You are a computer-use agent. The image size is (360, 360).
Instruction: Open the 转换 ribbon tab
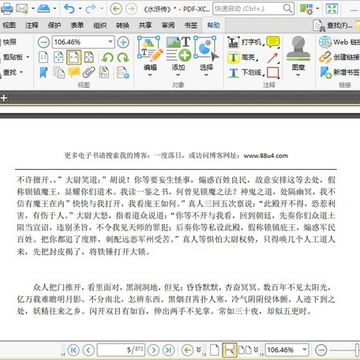(x=122, y=25)
